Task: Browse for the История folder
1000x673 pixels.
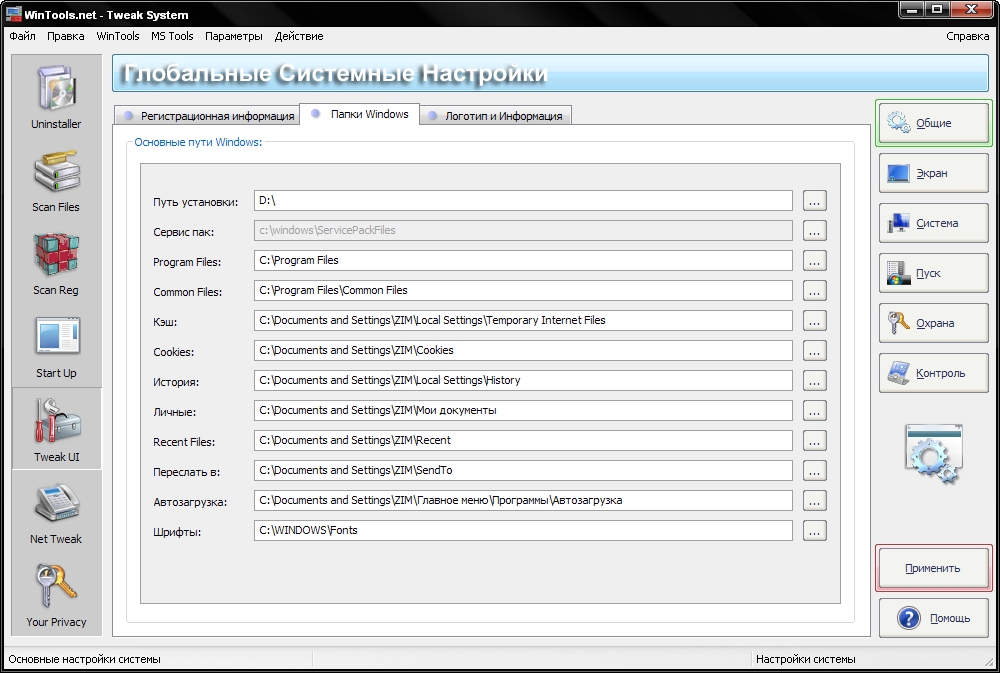Action: [814, 381]
